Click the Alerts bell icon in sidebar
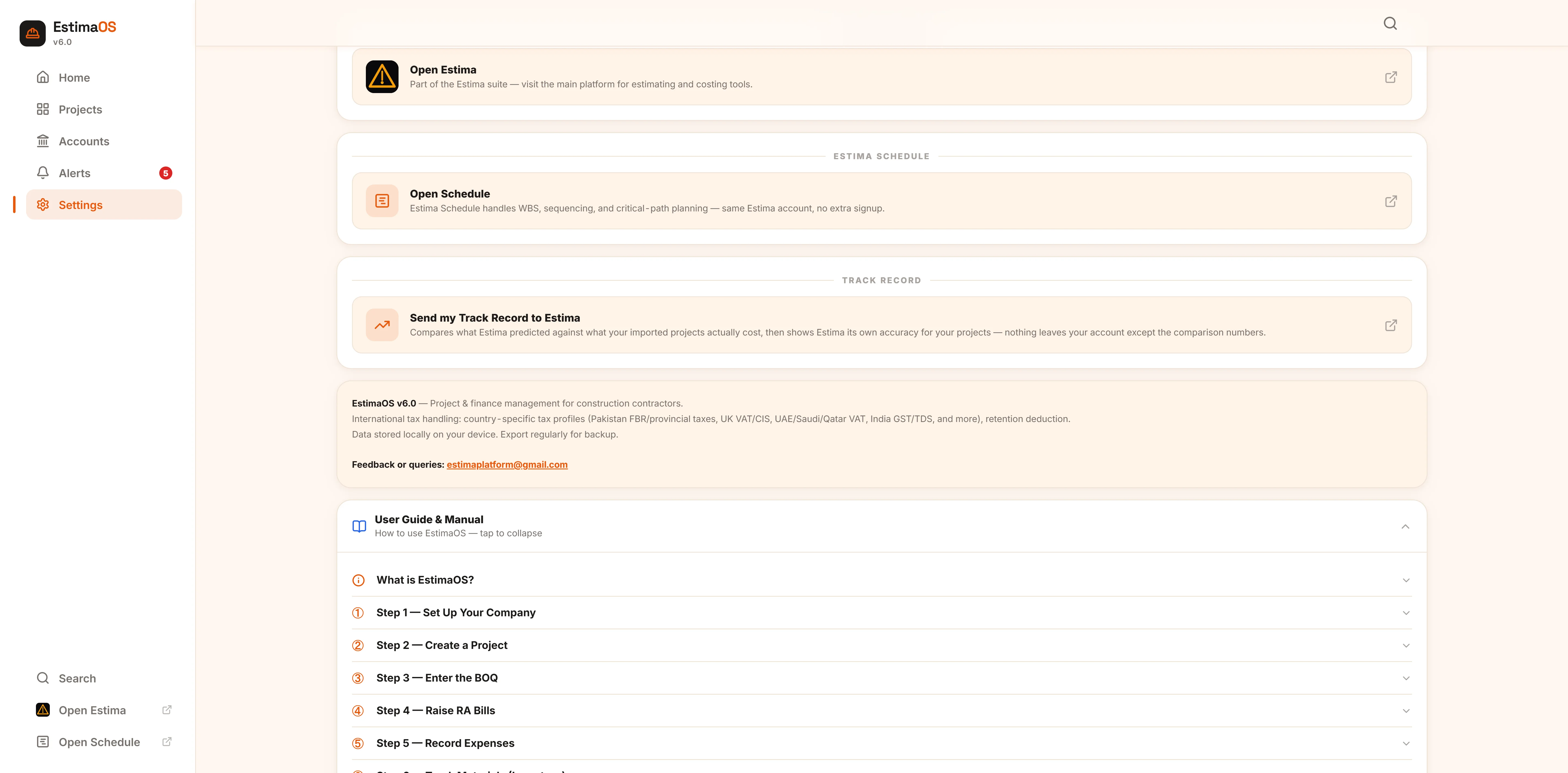Screen dimensions: 1568x773 [43, 173]
